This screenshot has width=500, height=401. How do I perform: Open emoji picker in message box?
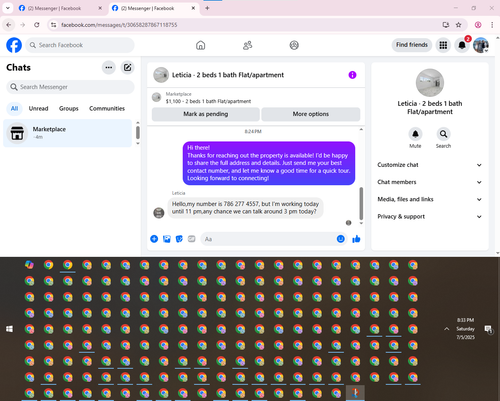(340, 239)
